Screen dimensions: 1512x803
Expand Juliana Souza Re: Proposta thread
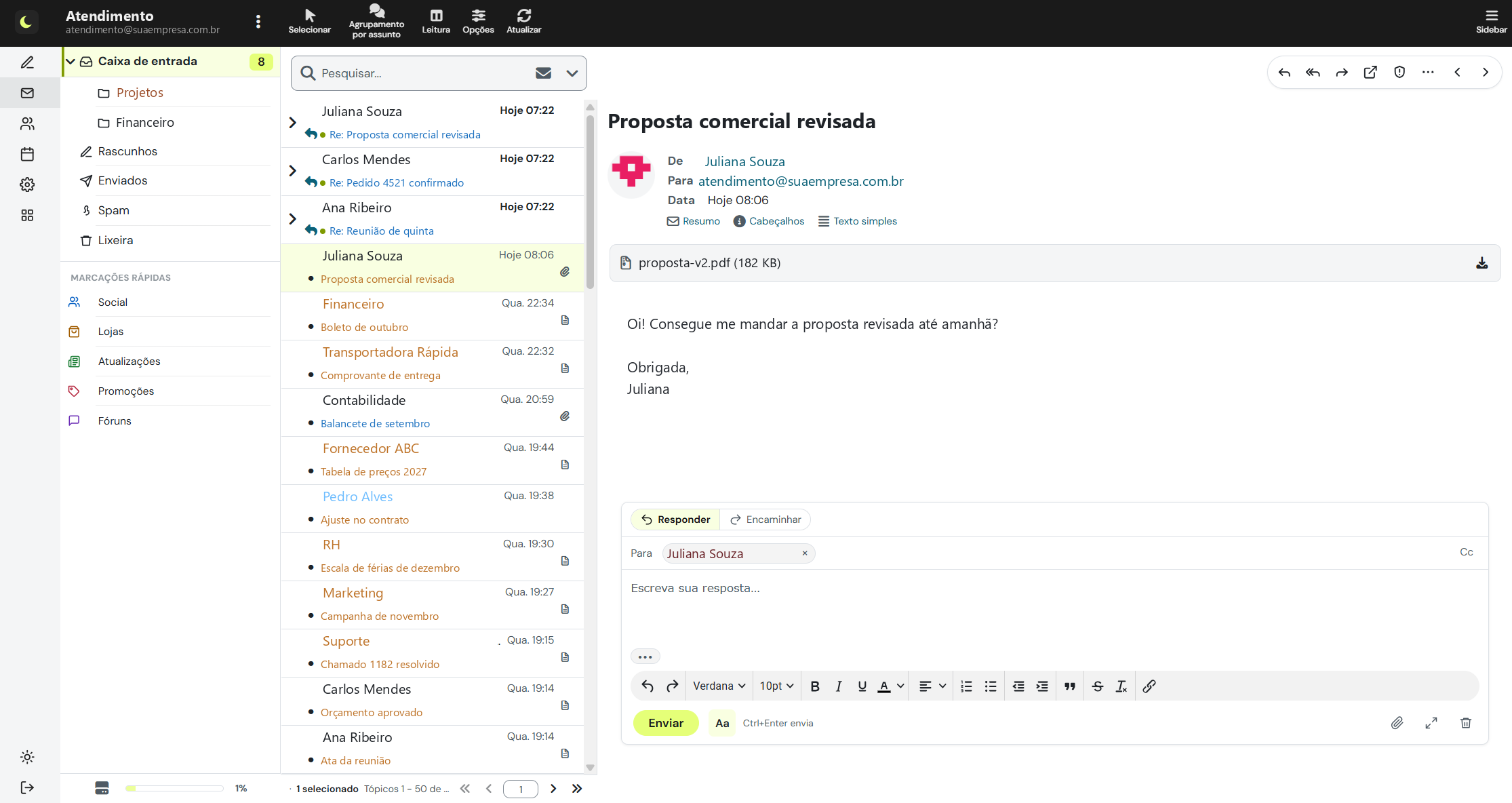click(292, 123)
